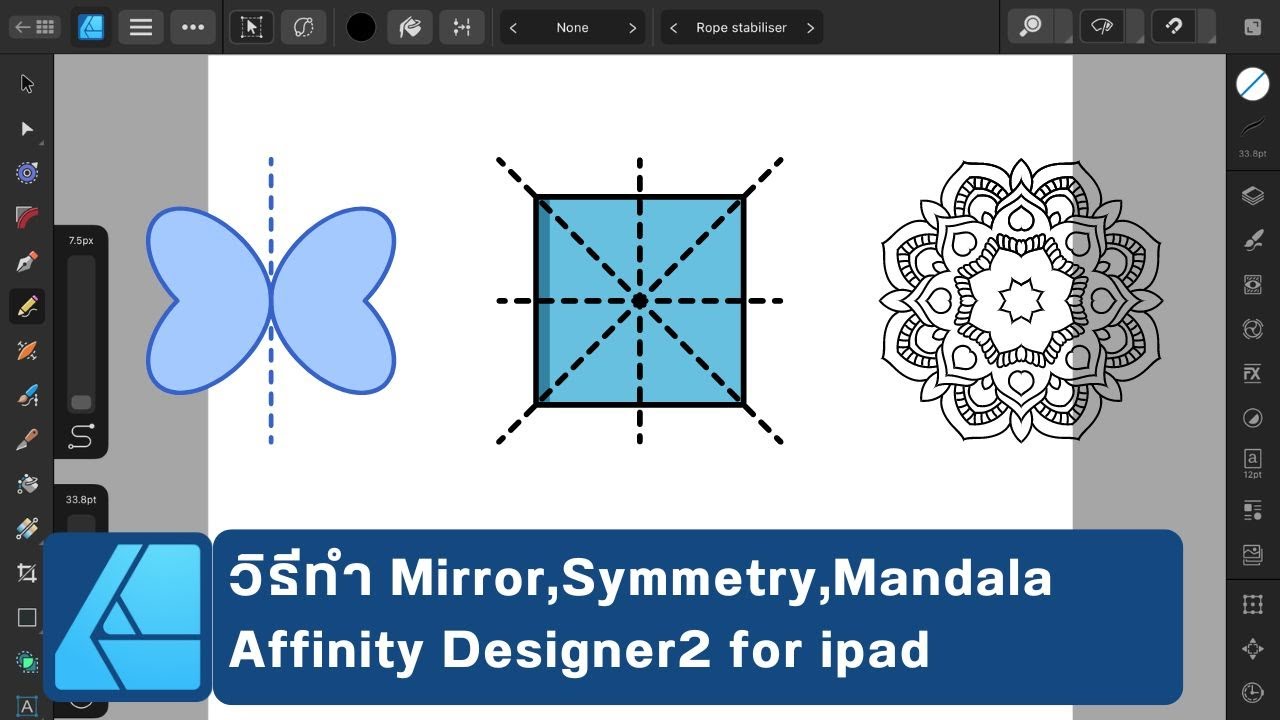Image resolution: width=1280 pixels, height=720 pixels.
Task: Toggle the freehand lasso selection button
Action: (x=304, y=27)
